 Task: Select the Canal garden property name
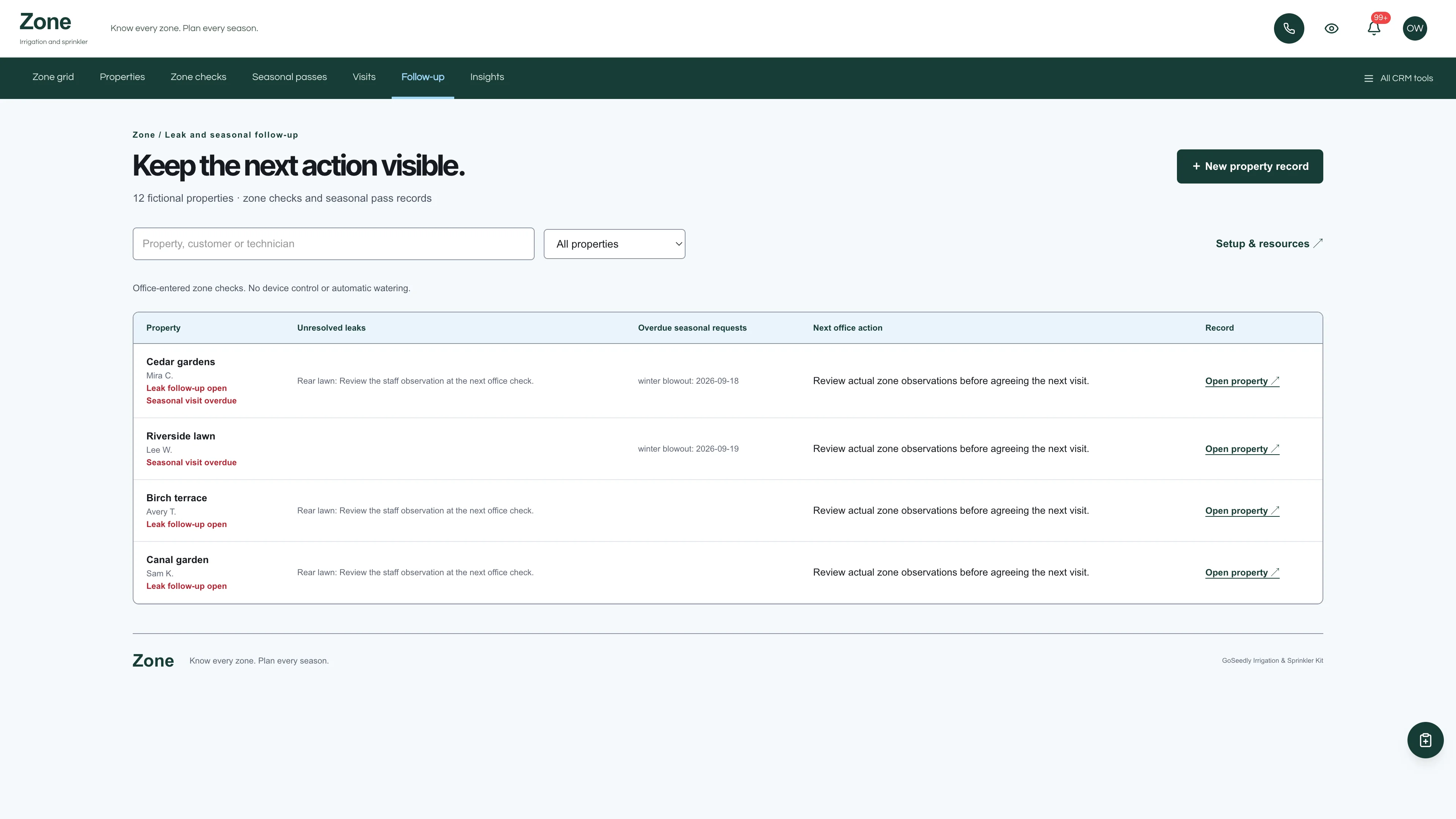pos(177,560)
